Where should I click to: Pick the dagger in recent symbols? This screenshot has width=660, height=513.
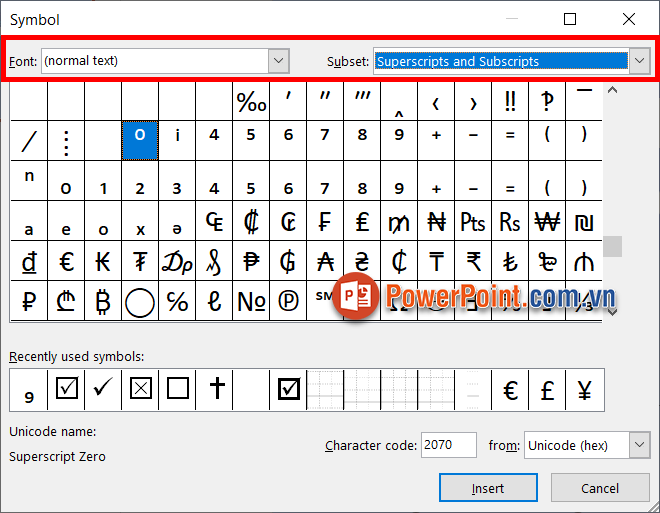[214, 390]
